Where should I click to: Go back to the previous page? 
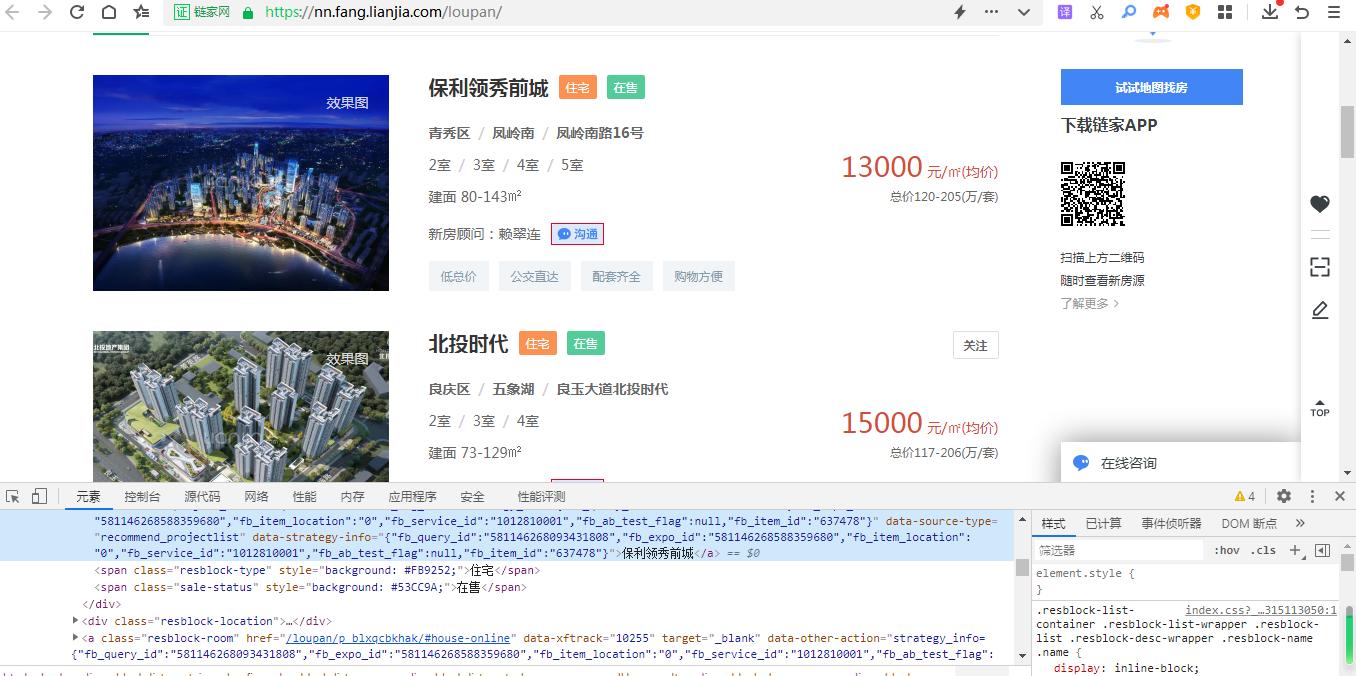coord(13,12)
